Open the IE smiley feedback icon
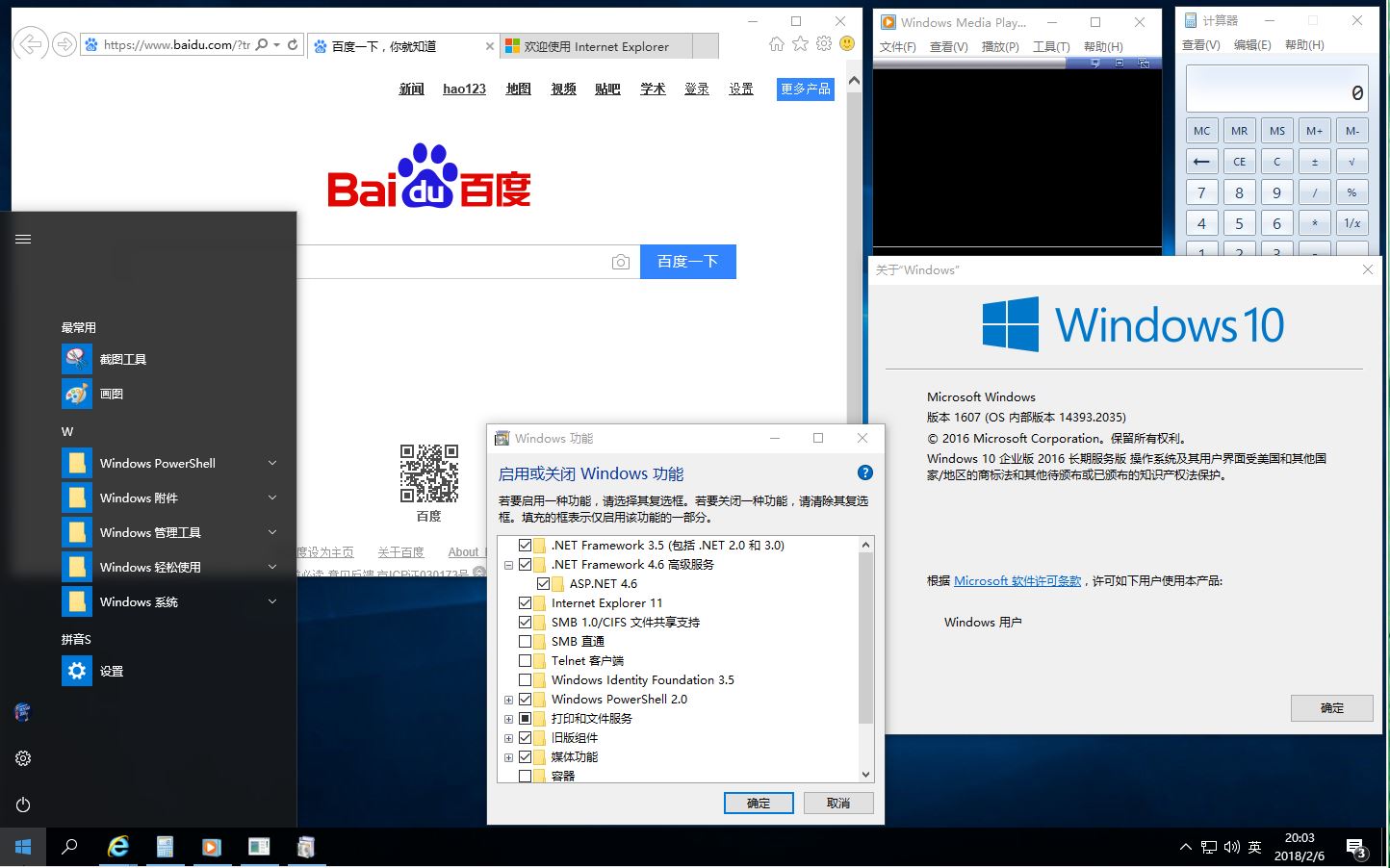 [845, 43]
